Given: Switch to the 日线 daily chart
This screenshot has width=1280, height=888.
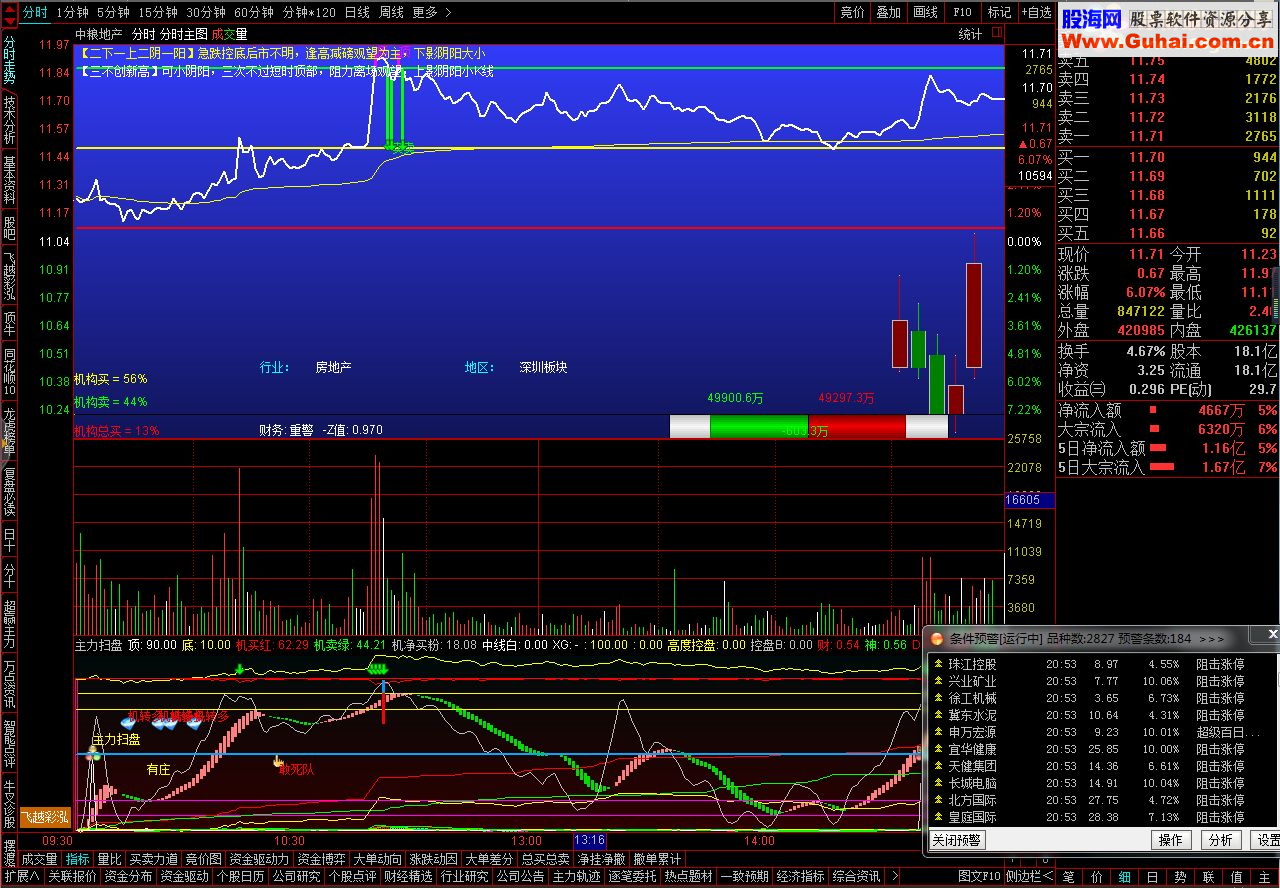Looking at the screenshot, I should (x=357, y=12).
